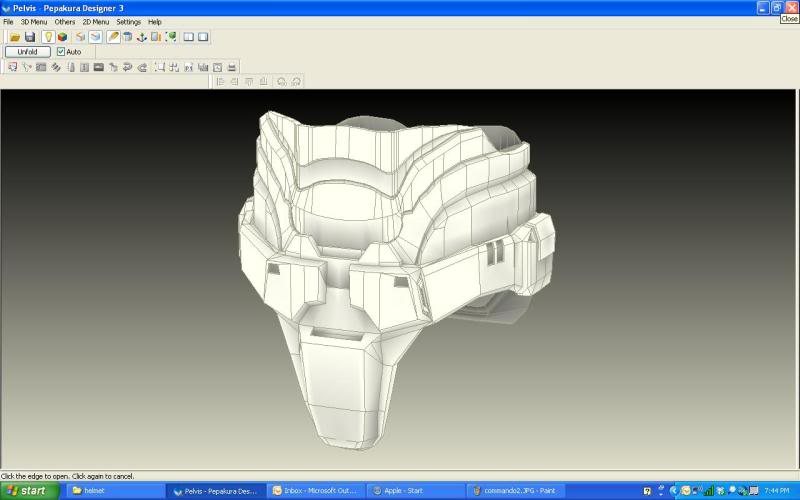Toggle the lightbulb lighting icon
This screenshot has height=500, width=800.
pos(48,37)
